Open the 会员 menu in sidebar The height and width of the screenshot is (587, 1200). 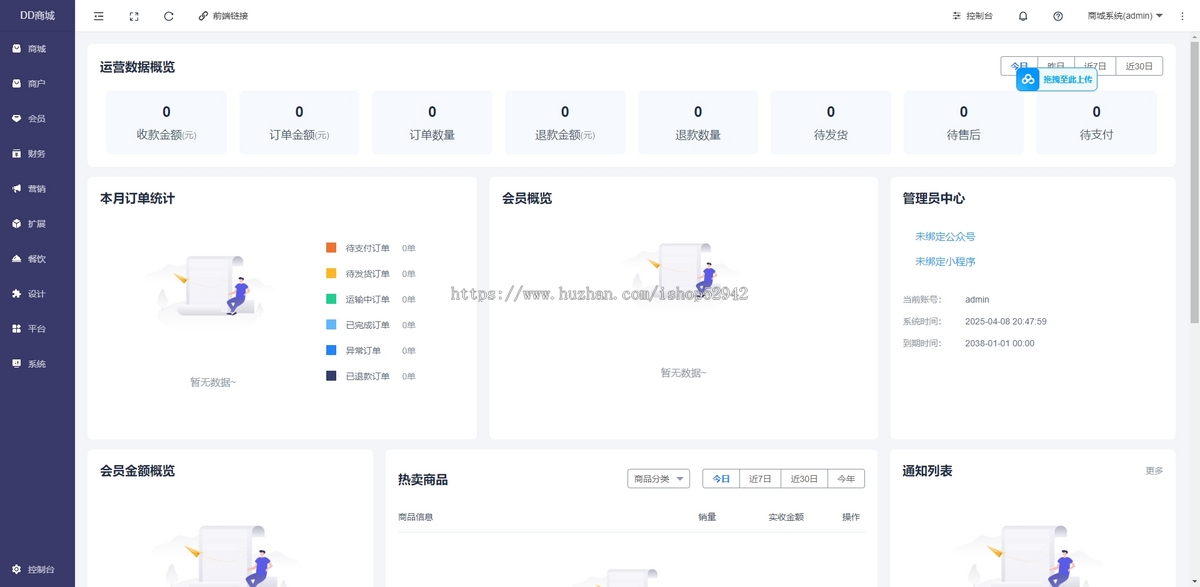pyautogui.click(x=37, y=119)
